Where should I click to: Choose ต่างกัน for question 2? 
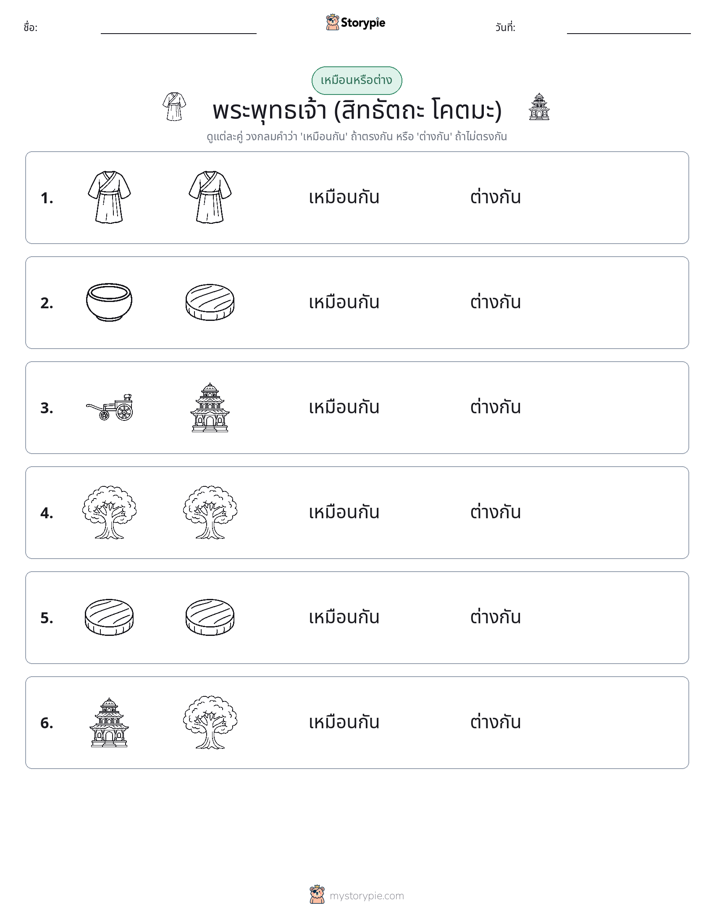click(x=495, y=302)
